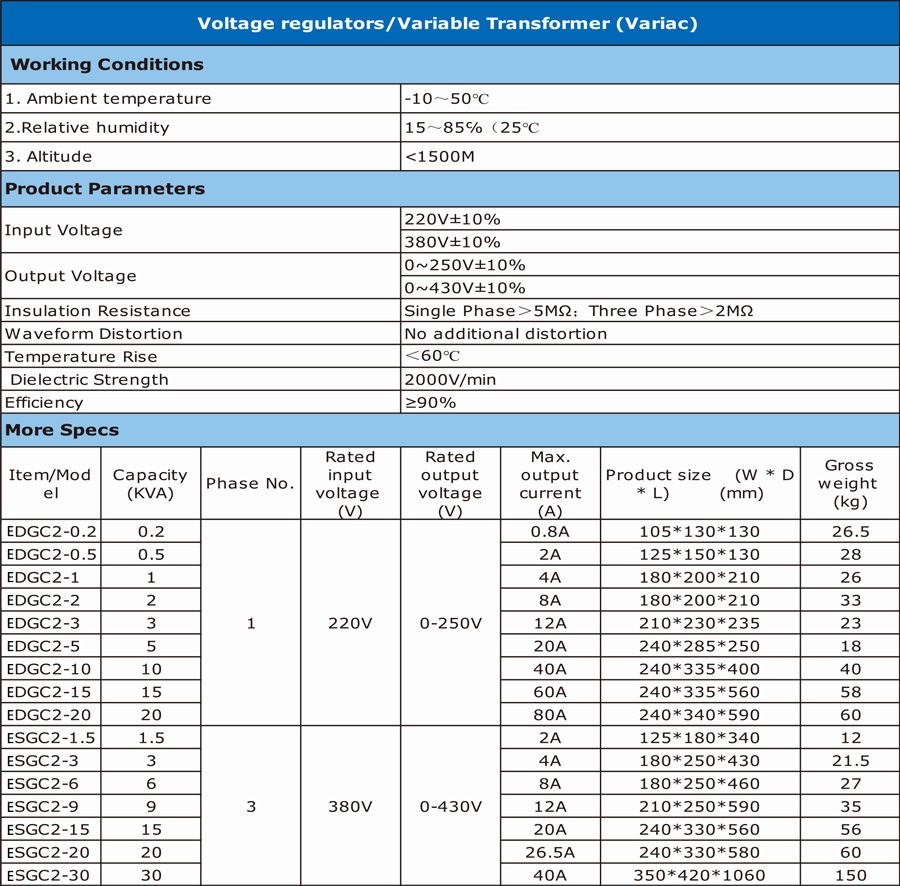
Task: Select the Capacity (KVA) column header
Action: [150, 484]
